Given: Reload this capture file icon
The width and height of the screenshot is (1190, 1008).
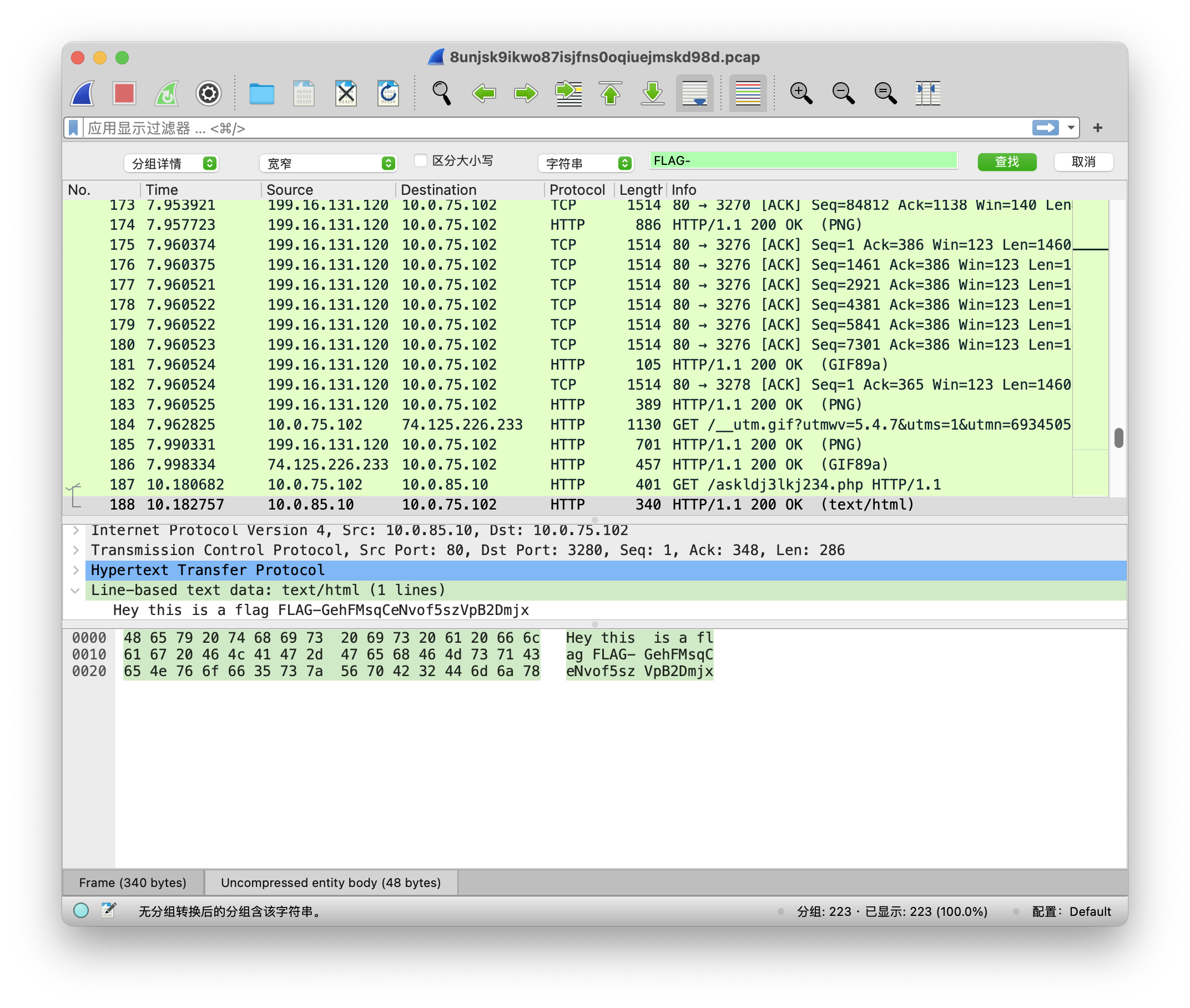Looking at the screenshot, I should (388, 93).
